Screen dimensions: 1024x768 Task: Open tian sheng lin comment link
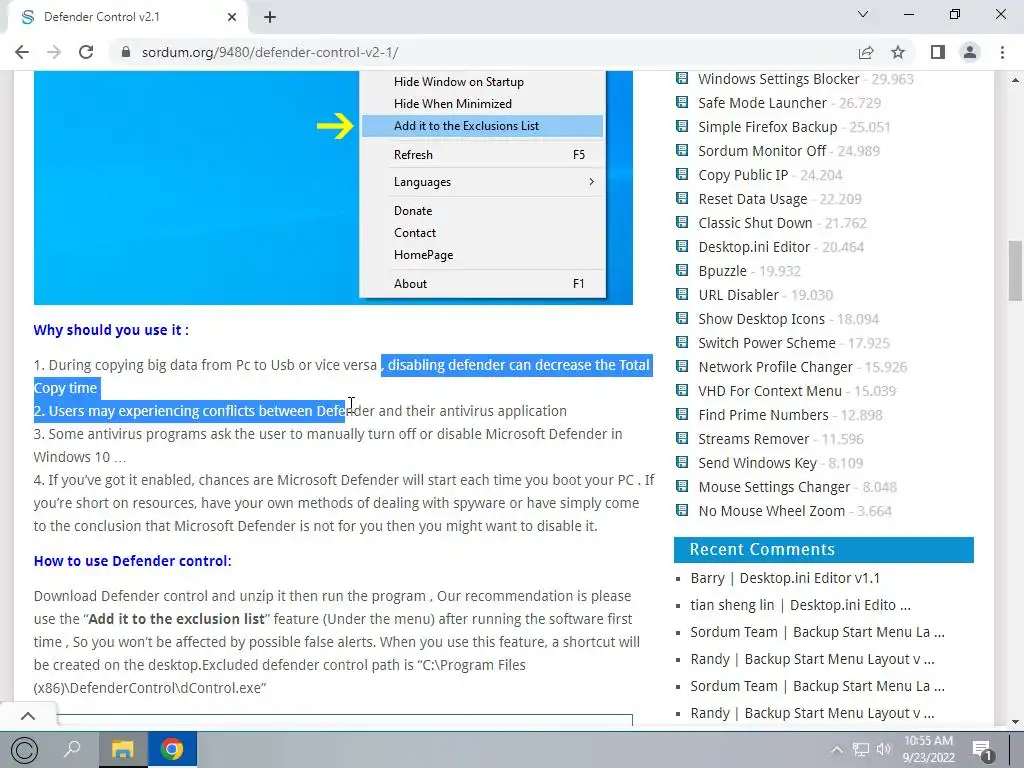[800, 605]
